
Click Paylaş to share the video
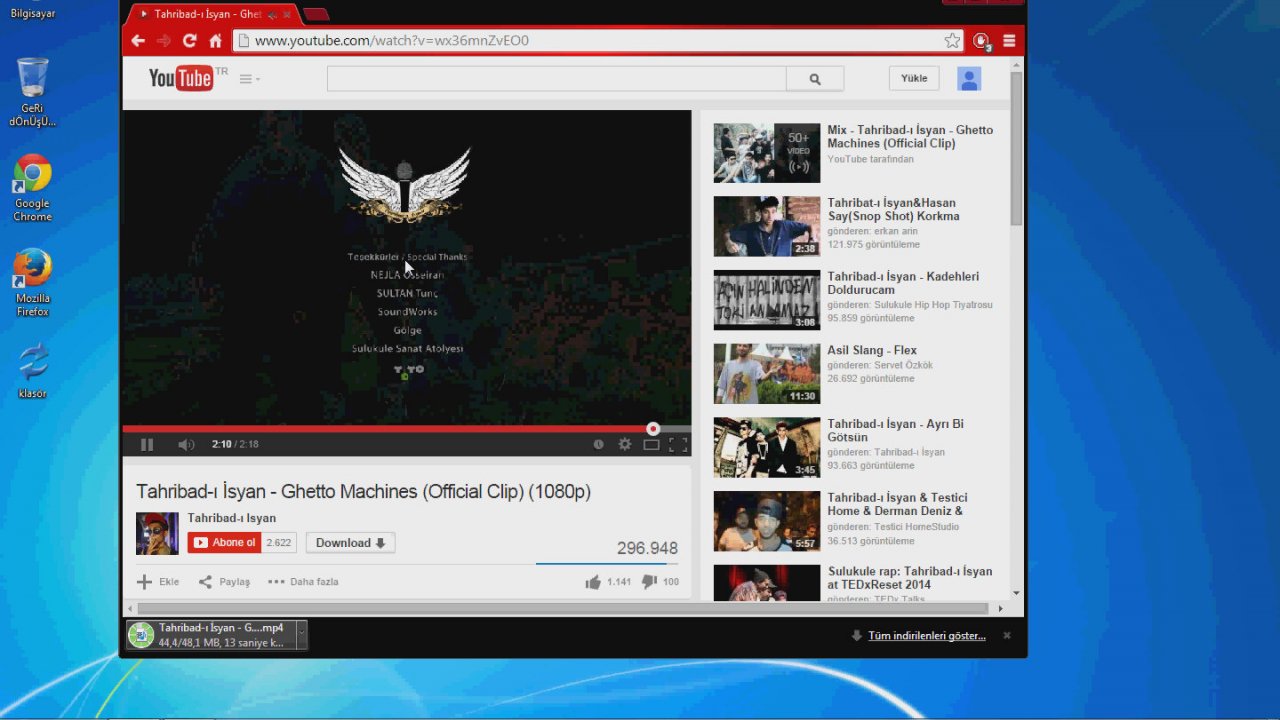click(224, 581)
